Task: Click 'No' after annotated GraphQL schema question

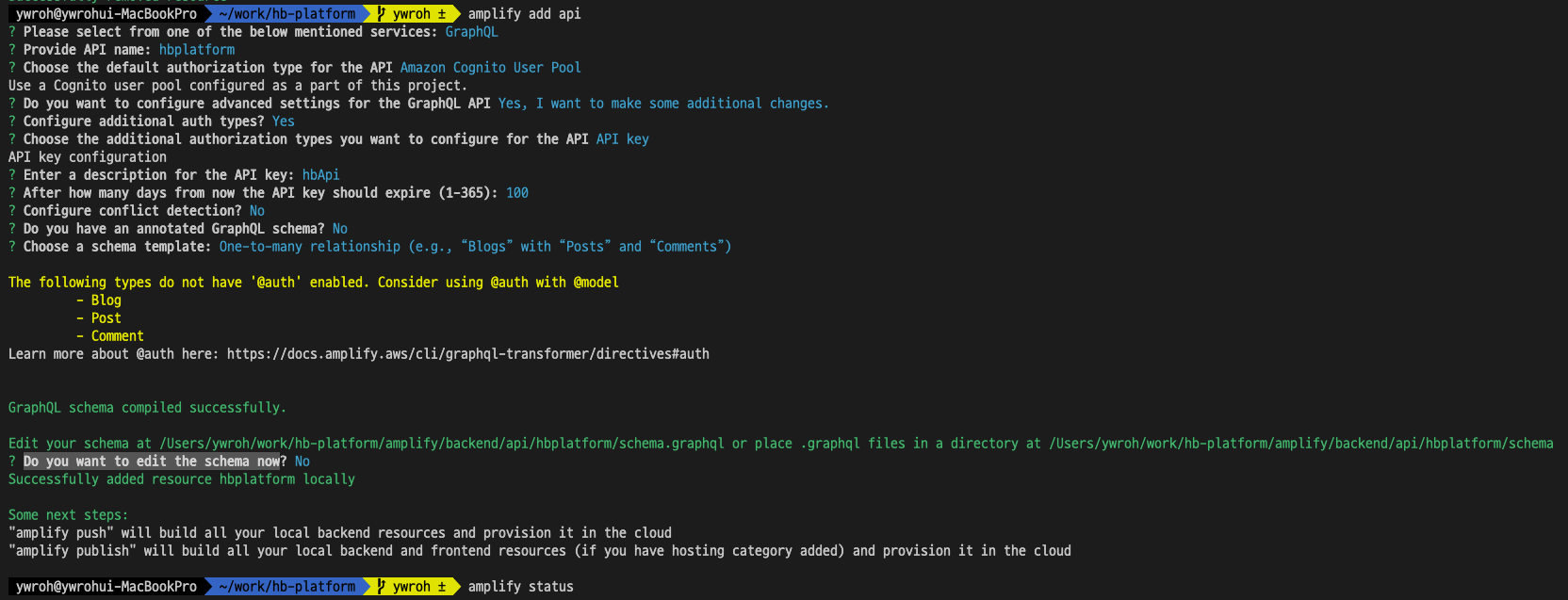Action: [340, 229]
